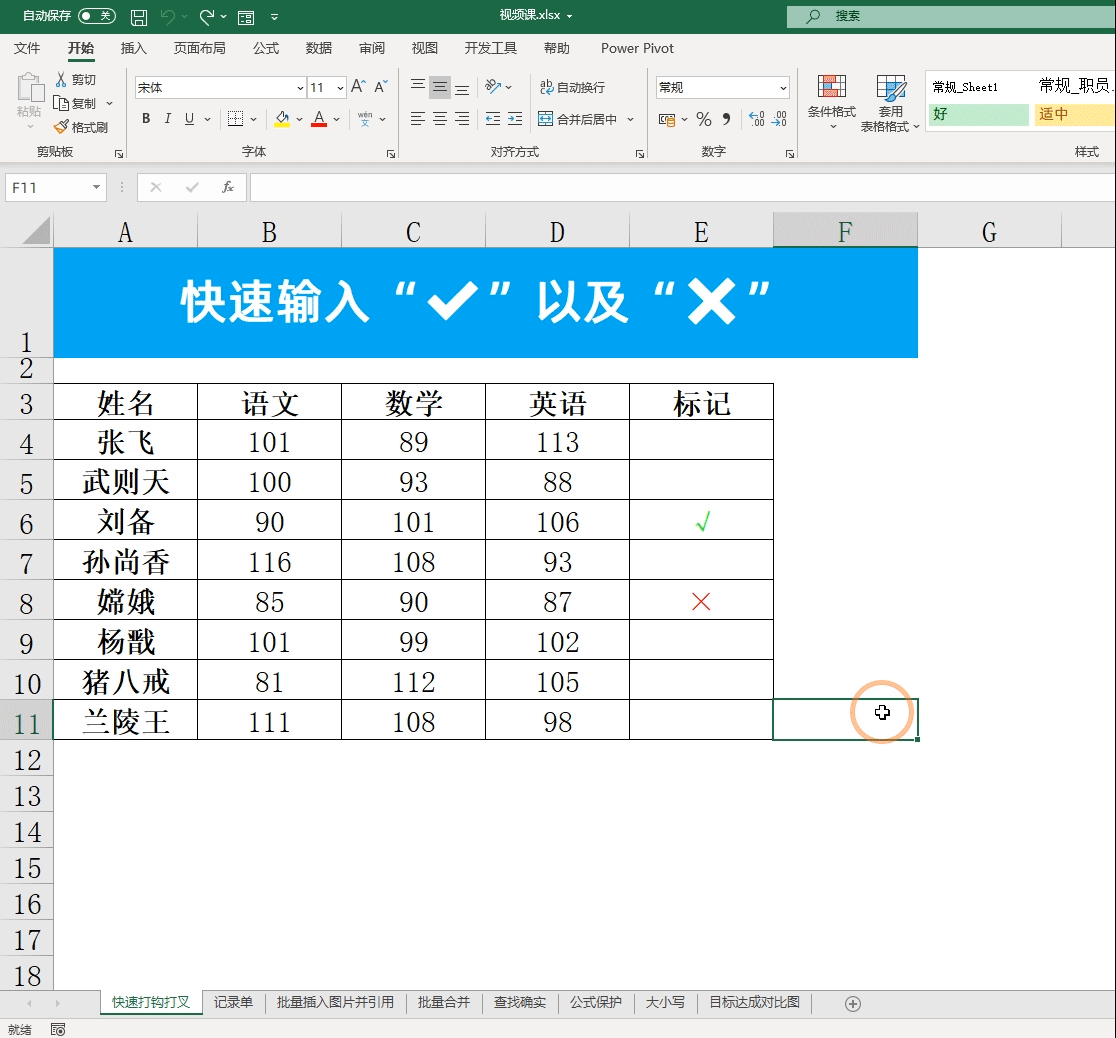Click Format as Table (套用表格格式)
The height and width of the screenshot is (1038, 1116).
point(889,104)
